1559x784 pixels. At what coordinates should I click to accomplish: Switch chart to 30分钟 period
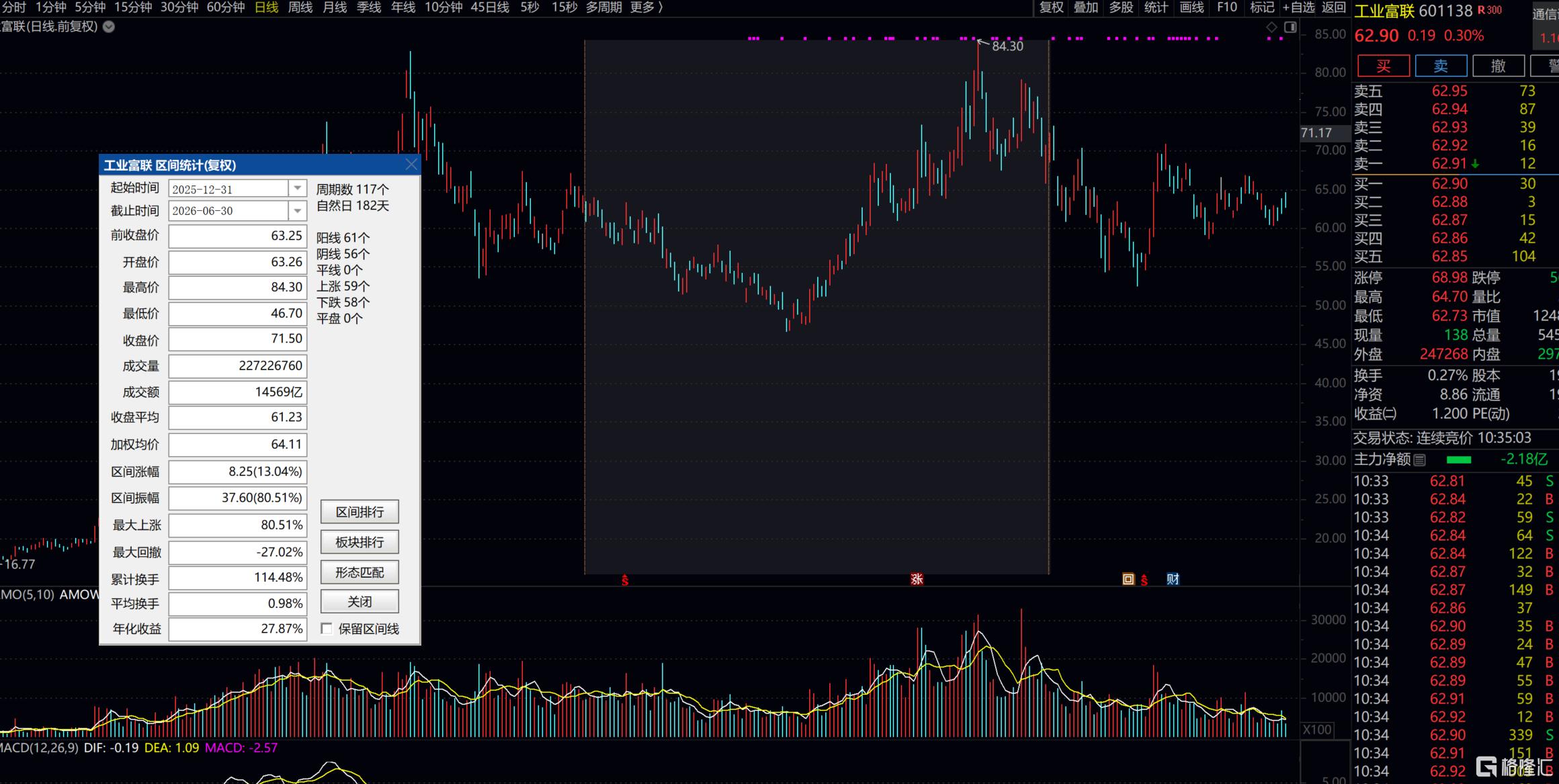[179, 7]
